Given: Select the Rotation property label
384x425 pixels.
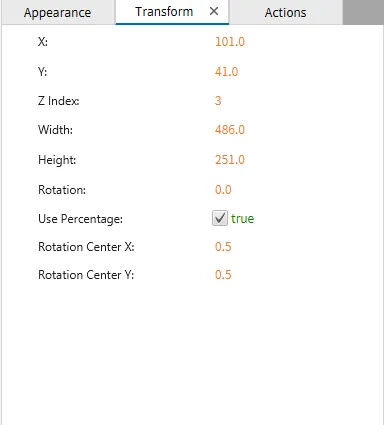Looking at the screenshot, I should coord(62,190).
